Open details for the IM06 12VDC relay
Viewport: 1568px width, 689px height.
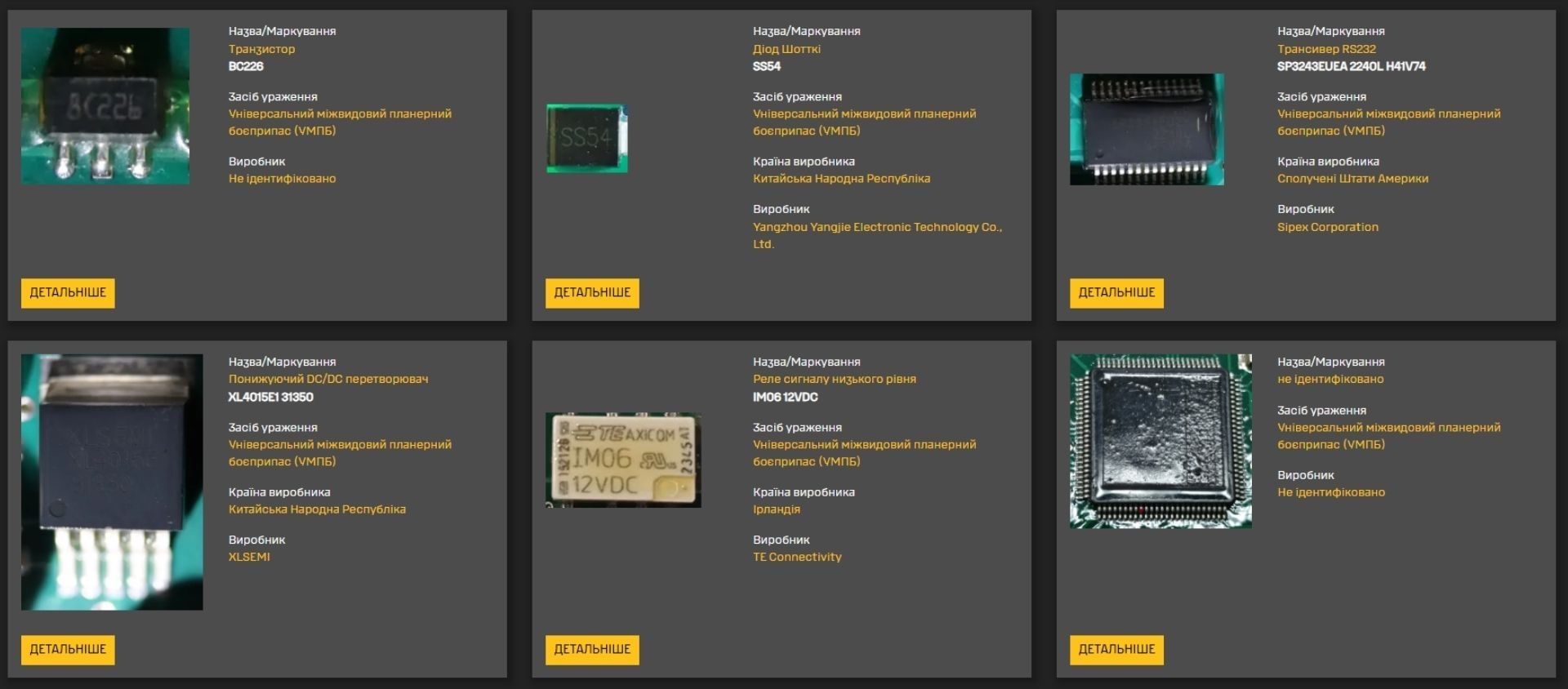(x=592, y=649)
